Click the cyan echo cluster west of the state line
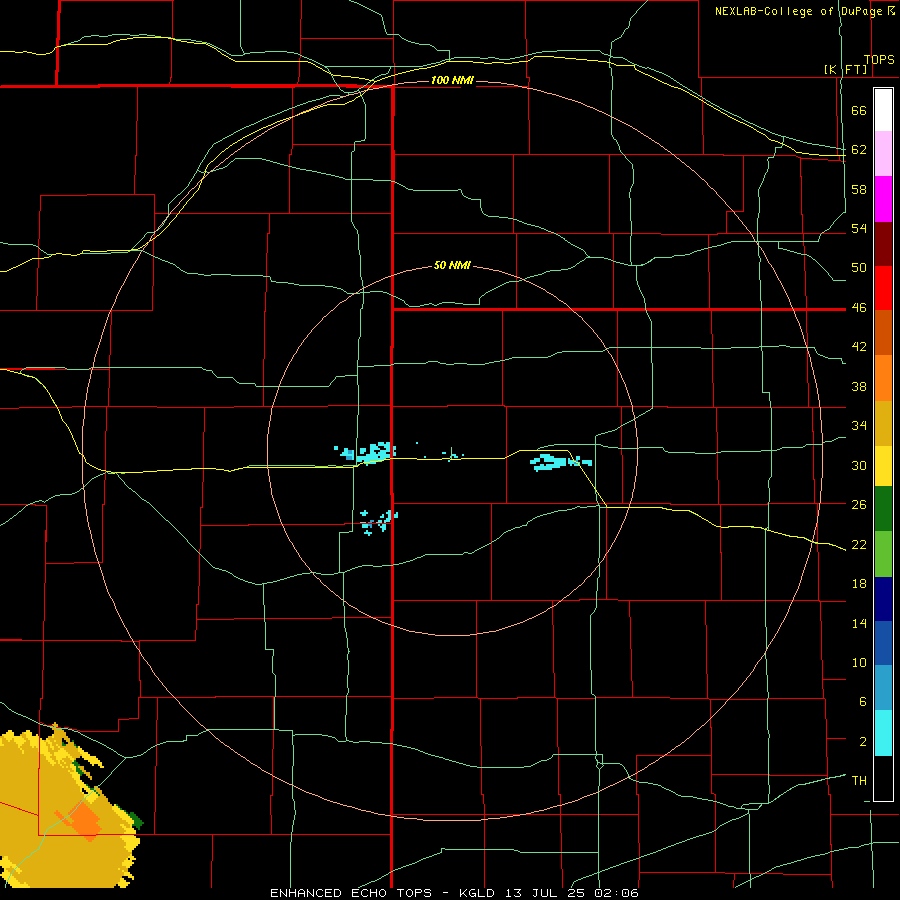The height and width of the screenshot is (900, 900). (x=367, y=453)
